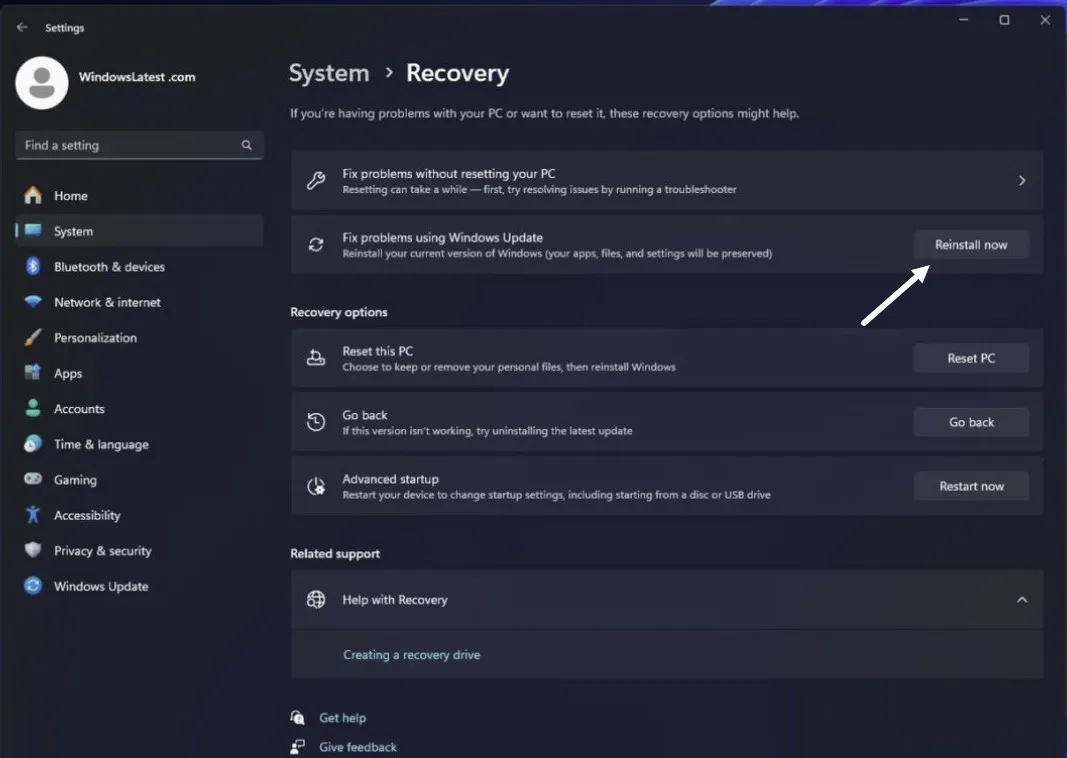Viewport: 1067px width, 758px height.
Task: Click the Get help icon
Action: (x=297, y=717)
